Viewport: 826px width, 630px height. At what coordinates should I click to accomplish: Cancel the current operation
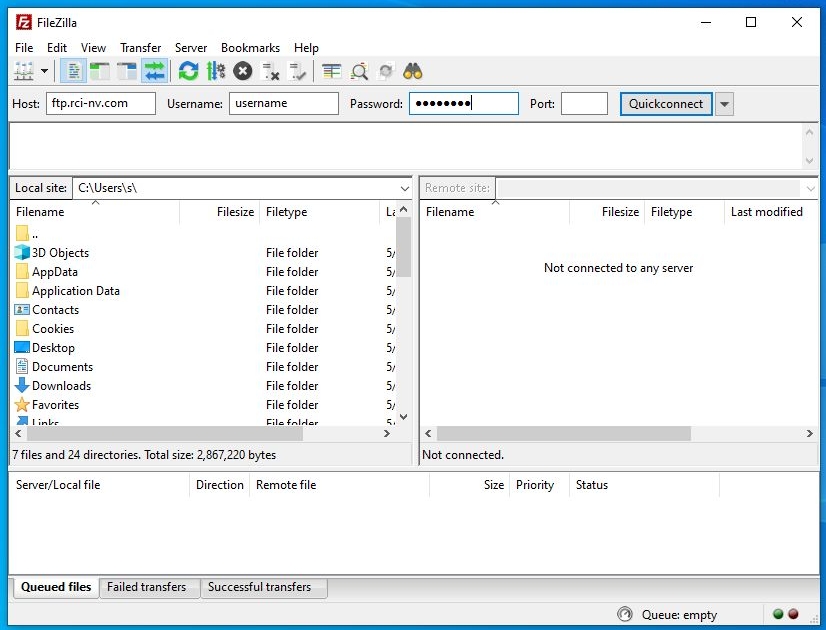pos(243,71)
